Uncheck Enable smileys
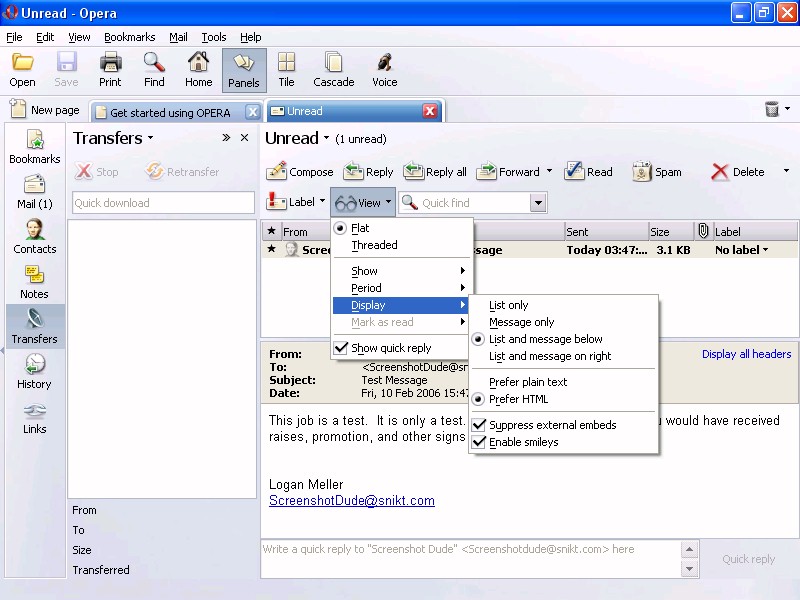This screenshot has height=600, width=800. coord(523,442)
